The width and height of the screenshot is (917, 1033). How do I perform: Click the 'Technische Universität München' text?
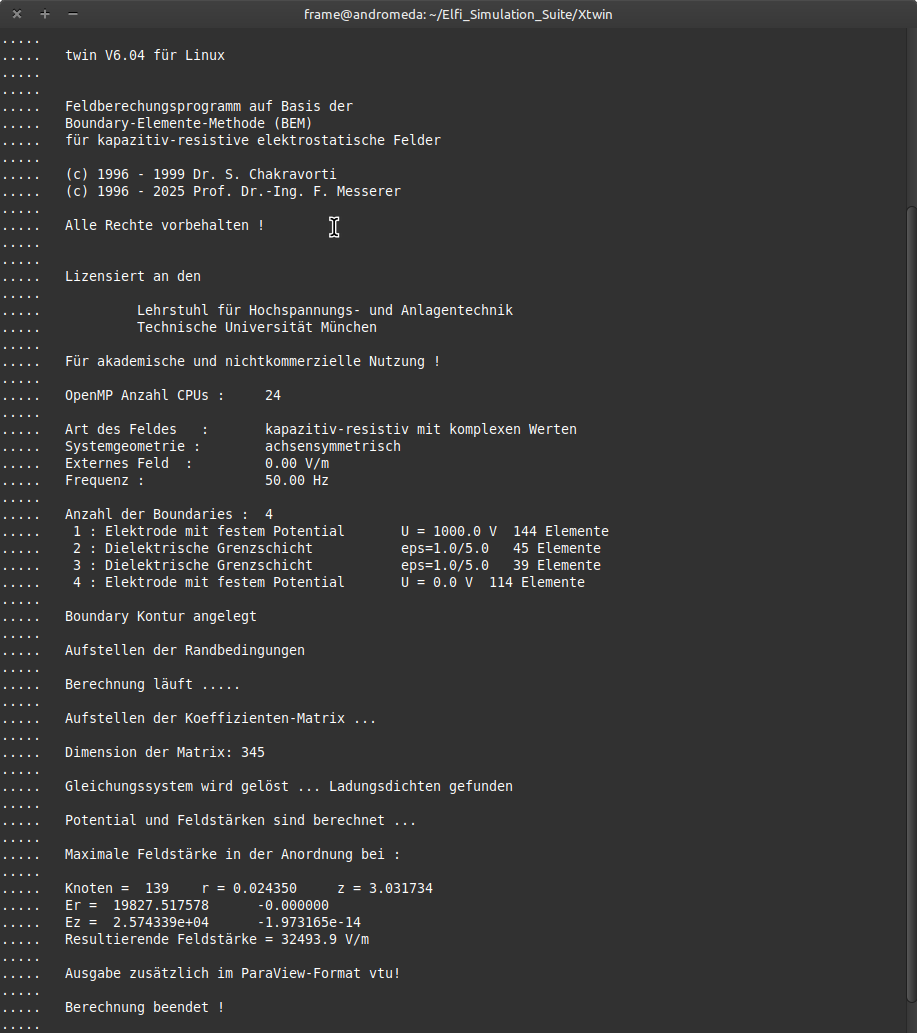(257, 327)
